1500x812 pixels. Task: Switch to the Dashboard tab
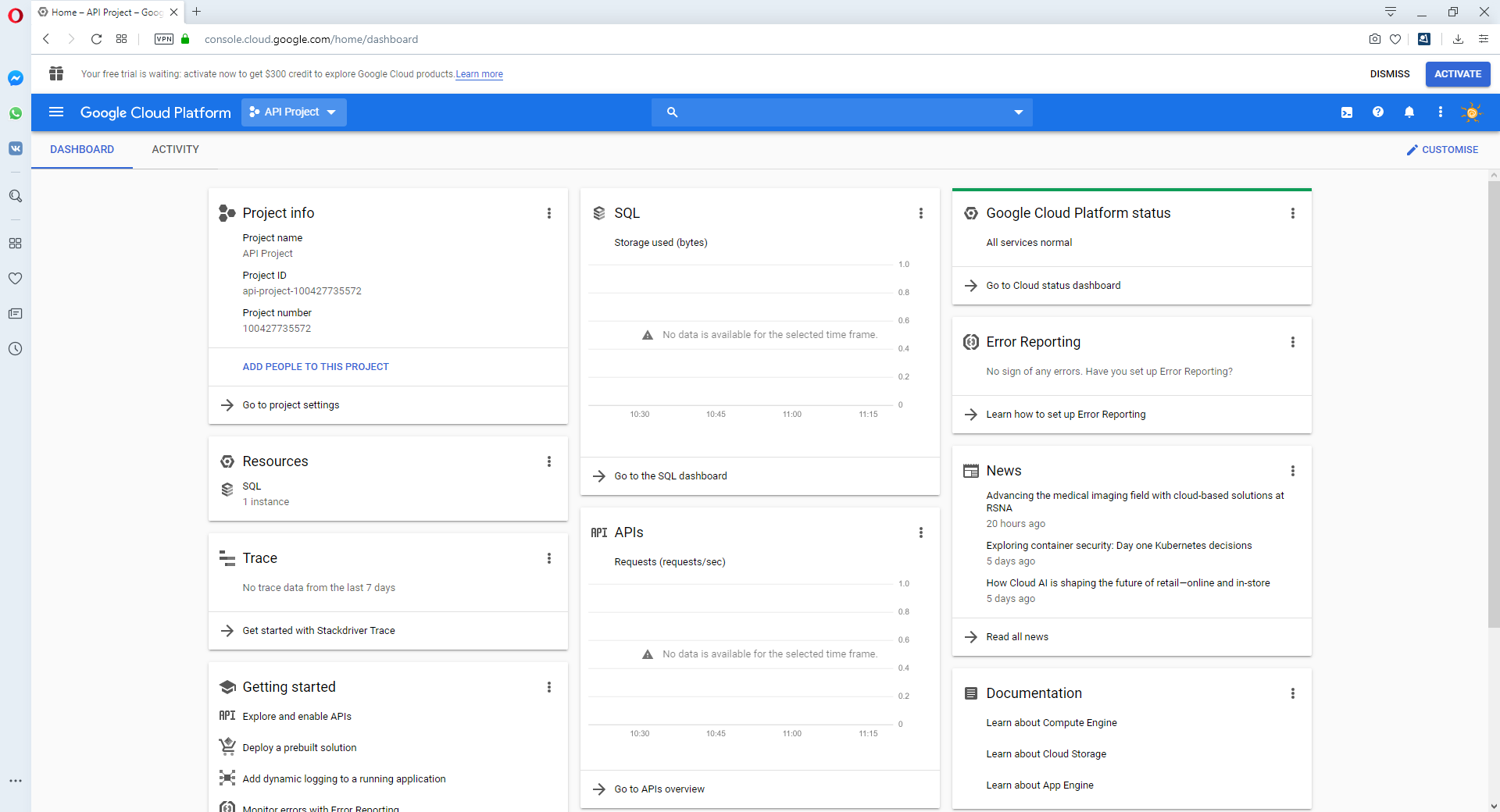(x=82, y=149)
